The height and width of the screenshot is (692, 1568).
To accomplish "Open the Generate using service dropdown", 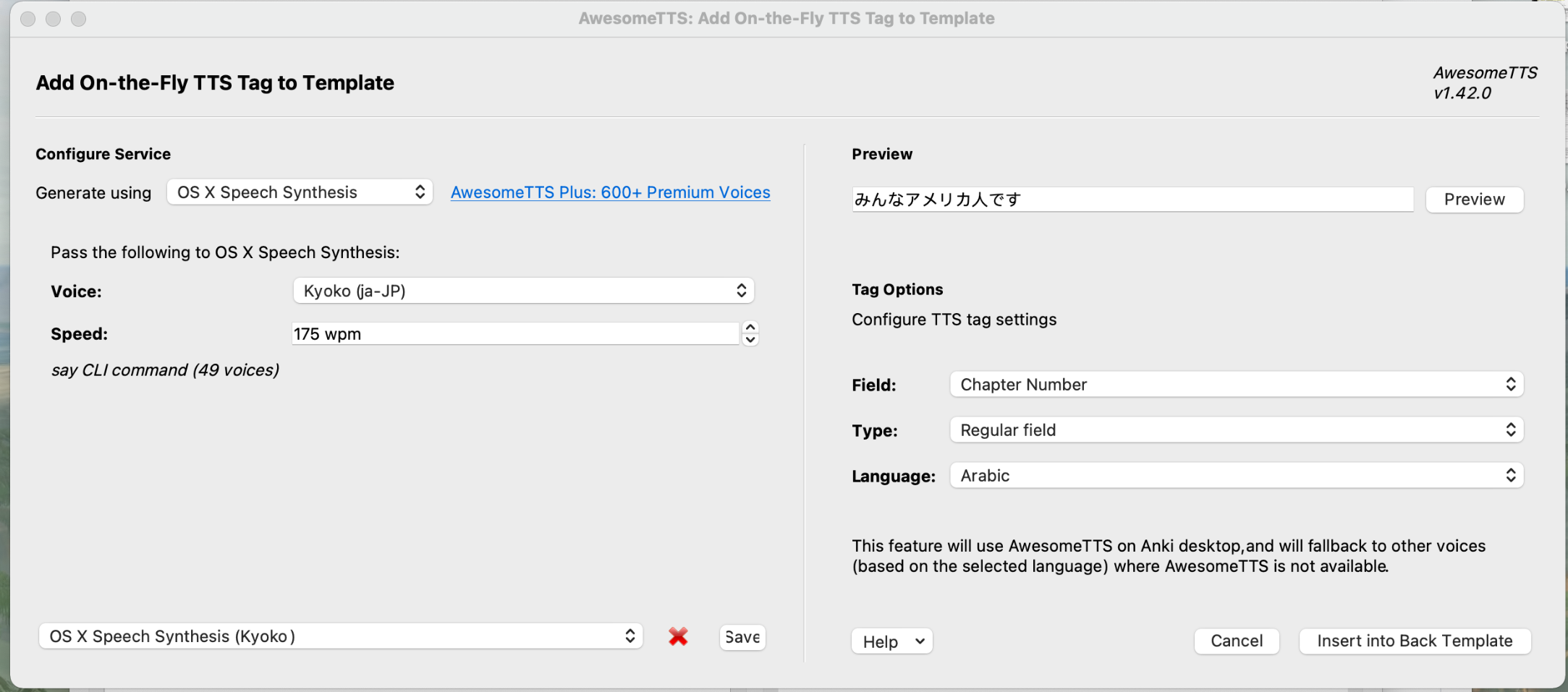I will coord(300,192).
